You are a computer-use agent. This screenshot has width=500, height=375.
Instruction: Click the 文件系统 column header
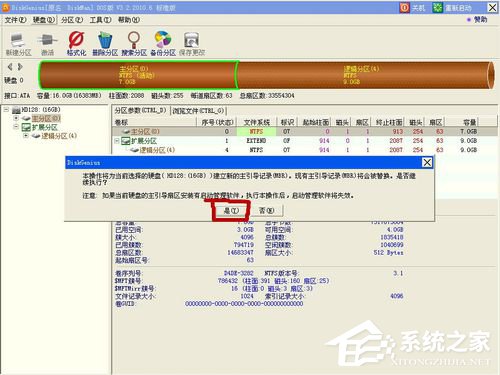click(x=256, y=122)
